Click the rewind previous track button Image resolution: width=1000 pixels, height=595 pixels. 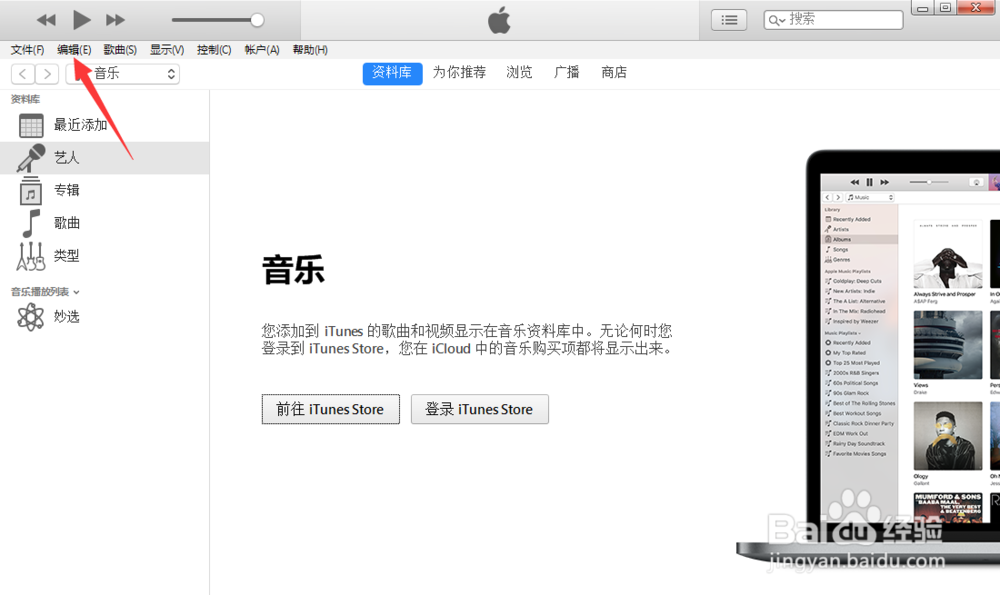coord(46,20)
